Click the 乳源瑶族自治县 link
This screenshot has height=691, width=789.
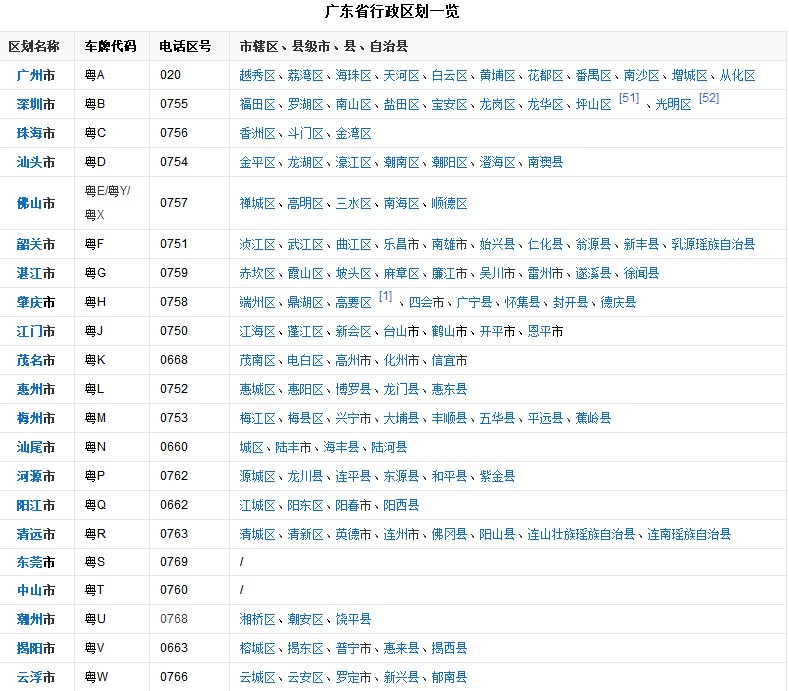(x=713, y=245)
